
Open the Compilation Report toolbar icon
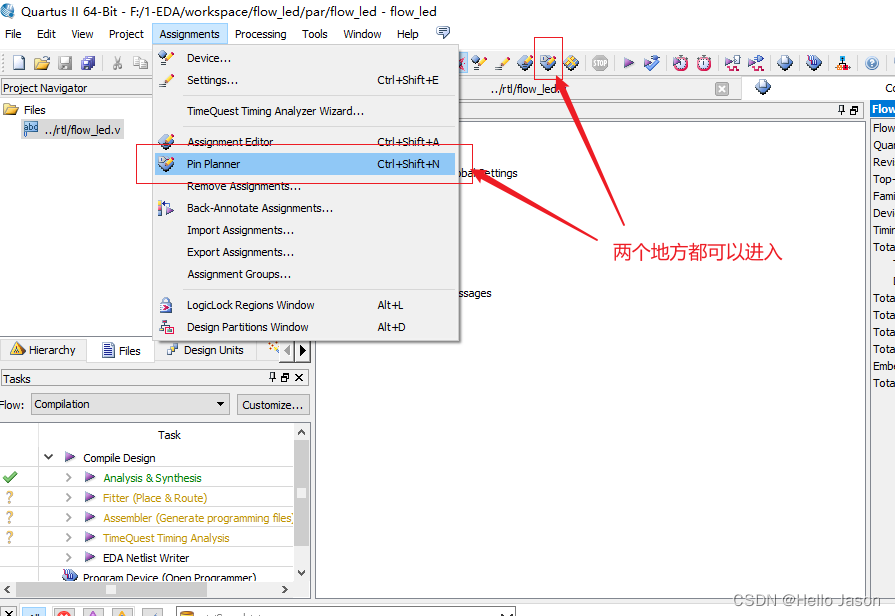(785, 63)
